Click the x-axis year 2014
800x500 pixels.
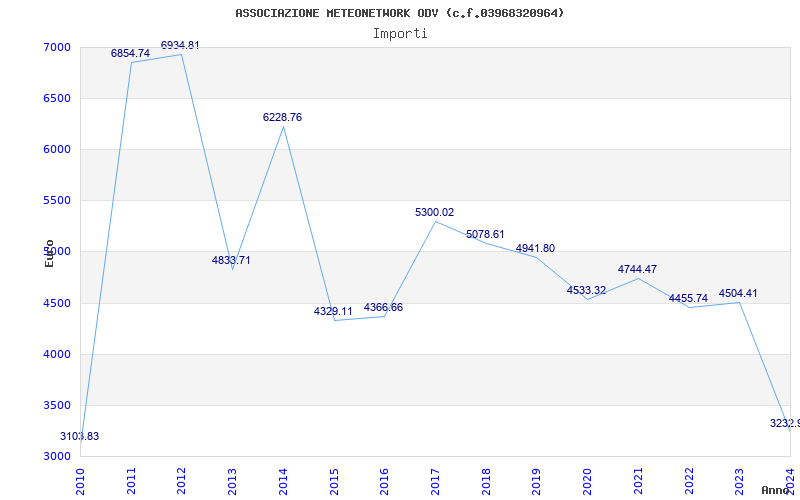[283, 481]
